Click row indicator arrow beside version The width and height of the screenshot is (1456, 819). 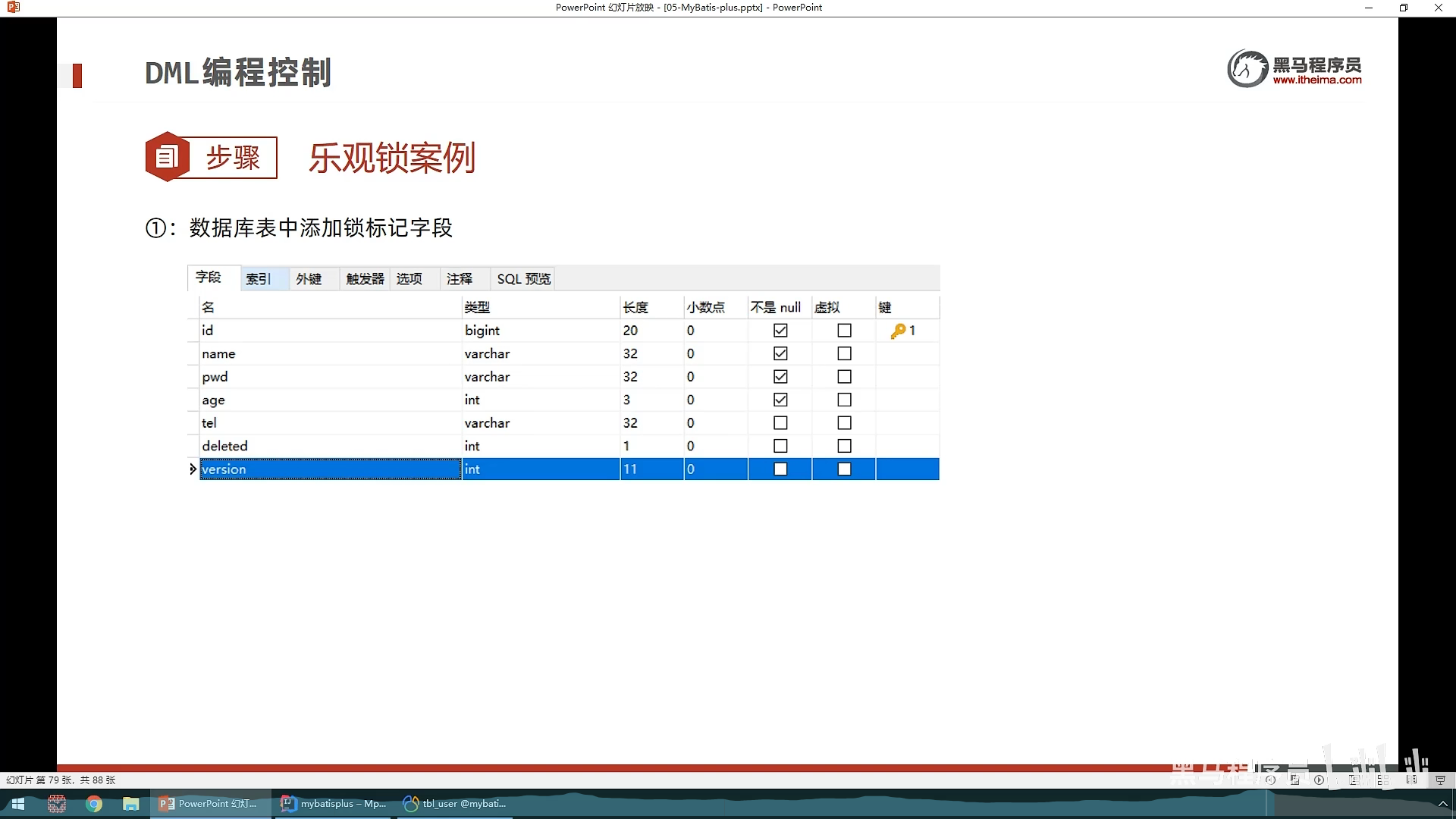point(193,469)
